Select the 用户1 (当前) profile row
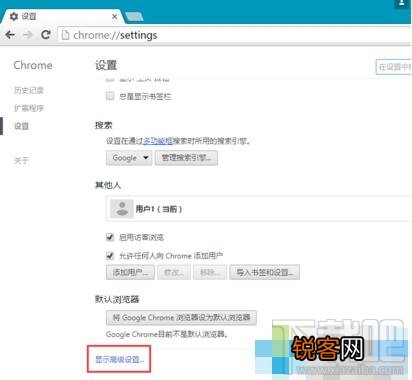The width and height of the screenshot is (412, 380). (259, 209)
